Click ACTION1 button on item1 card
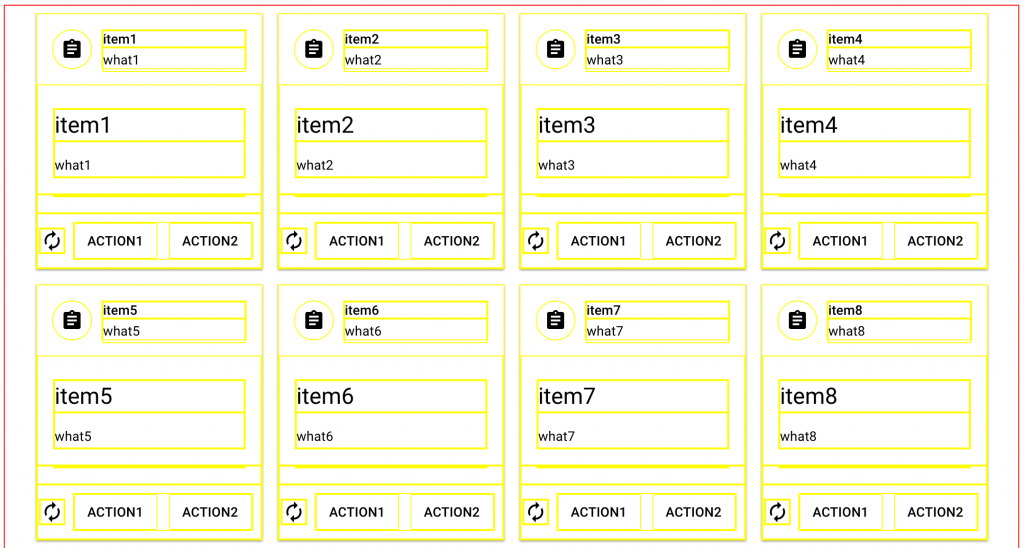This screenshot has width=1024, height=548. point(115,241)
